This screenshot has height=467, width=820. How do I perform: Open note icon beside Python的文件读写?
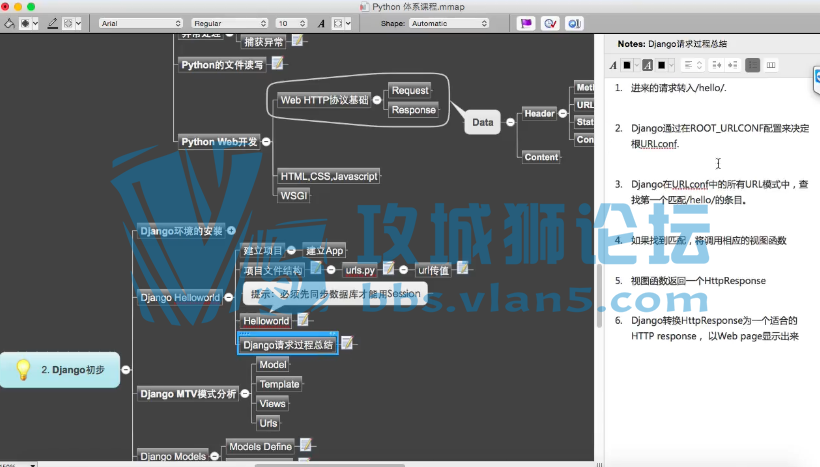coord(278,63)
